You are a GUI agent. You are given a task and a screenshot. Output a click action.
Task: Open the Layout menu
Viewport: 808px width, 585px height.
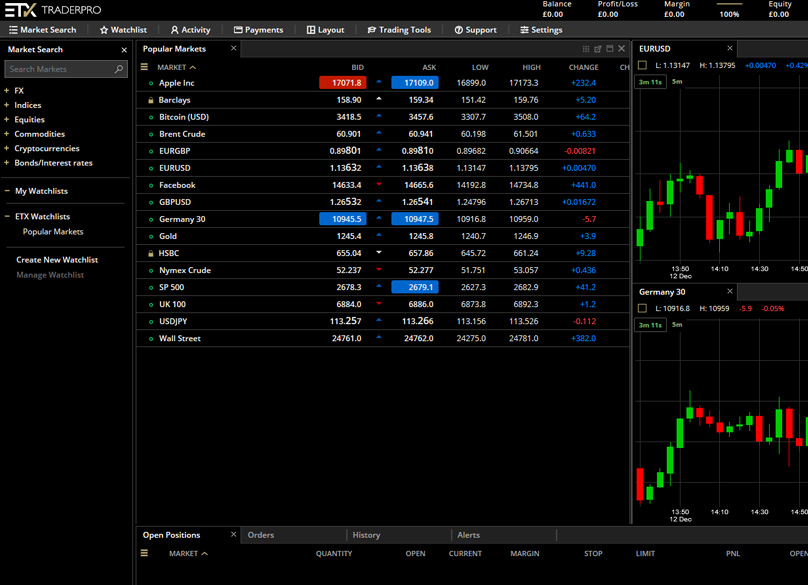click(325, 30)
